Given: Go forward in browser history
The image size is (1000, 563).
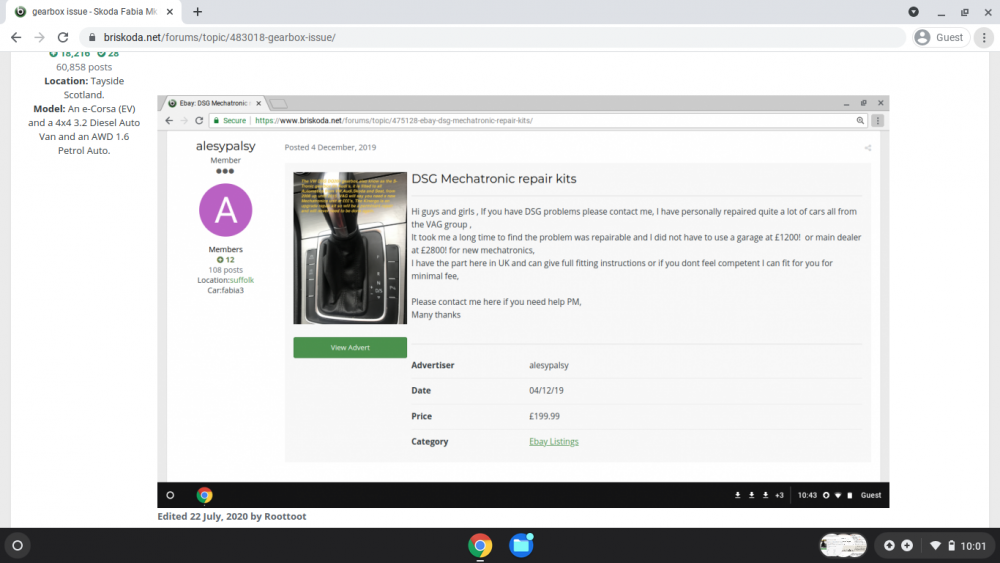Looking at the screenshot, I should pos(40,38).
